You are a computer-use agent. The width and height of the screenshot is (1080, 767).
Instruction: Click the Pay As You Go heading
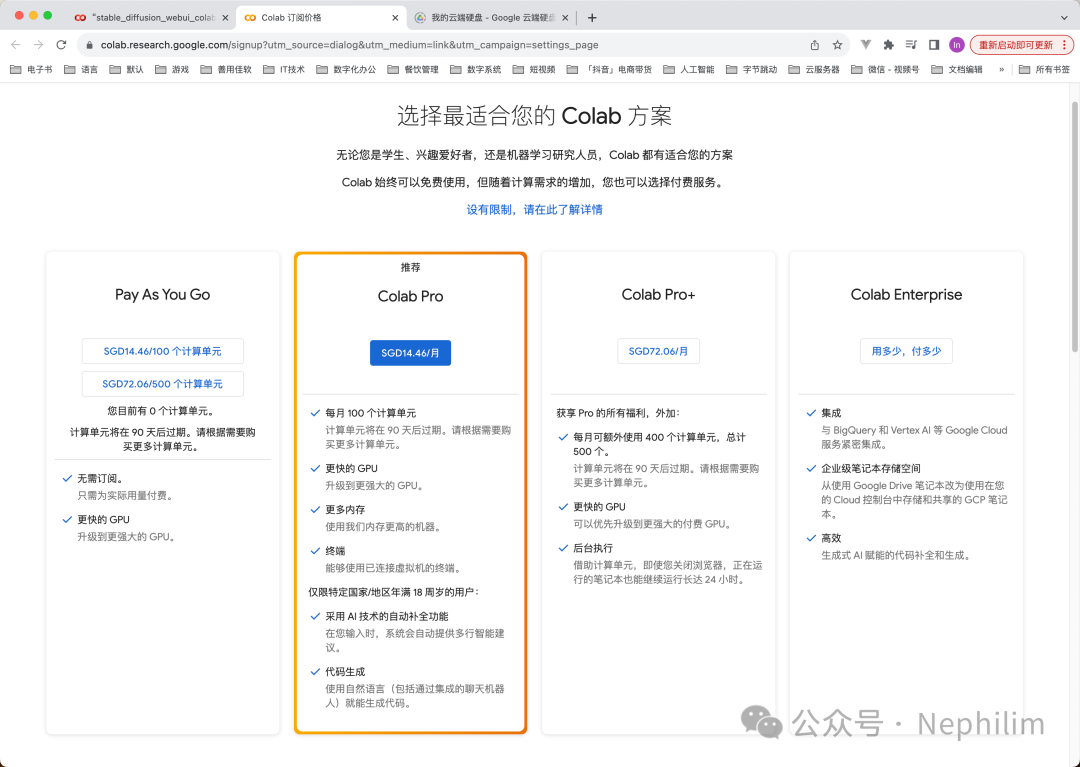pyautogui.click(x=163, y=295)
